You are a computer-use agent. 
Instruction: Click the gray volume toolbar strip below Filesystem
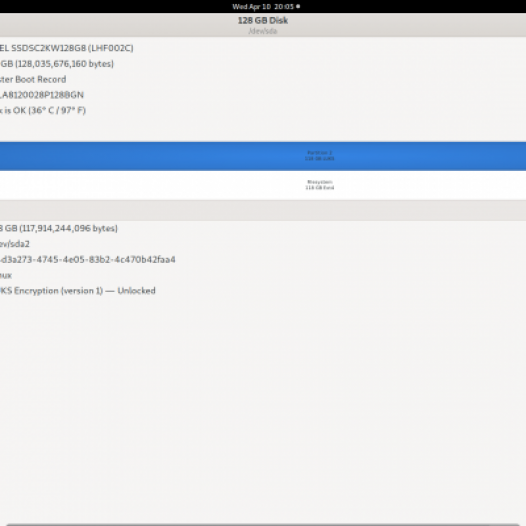click(x=263, y=210)
